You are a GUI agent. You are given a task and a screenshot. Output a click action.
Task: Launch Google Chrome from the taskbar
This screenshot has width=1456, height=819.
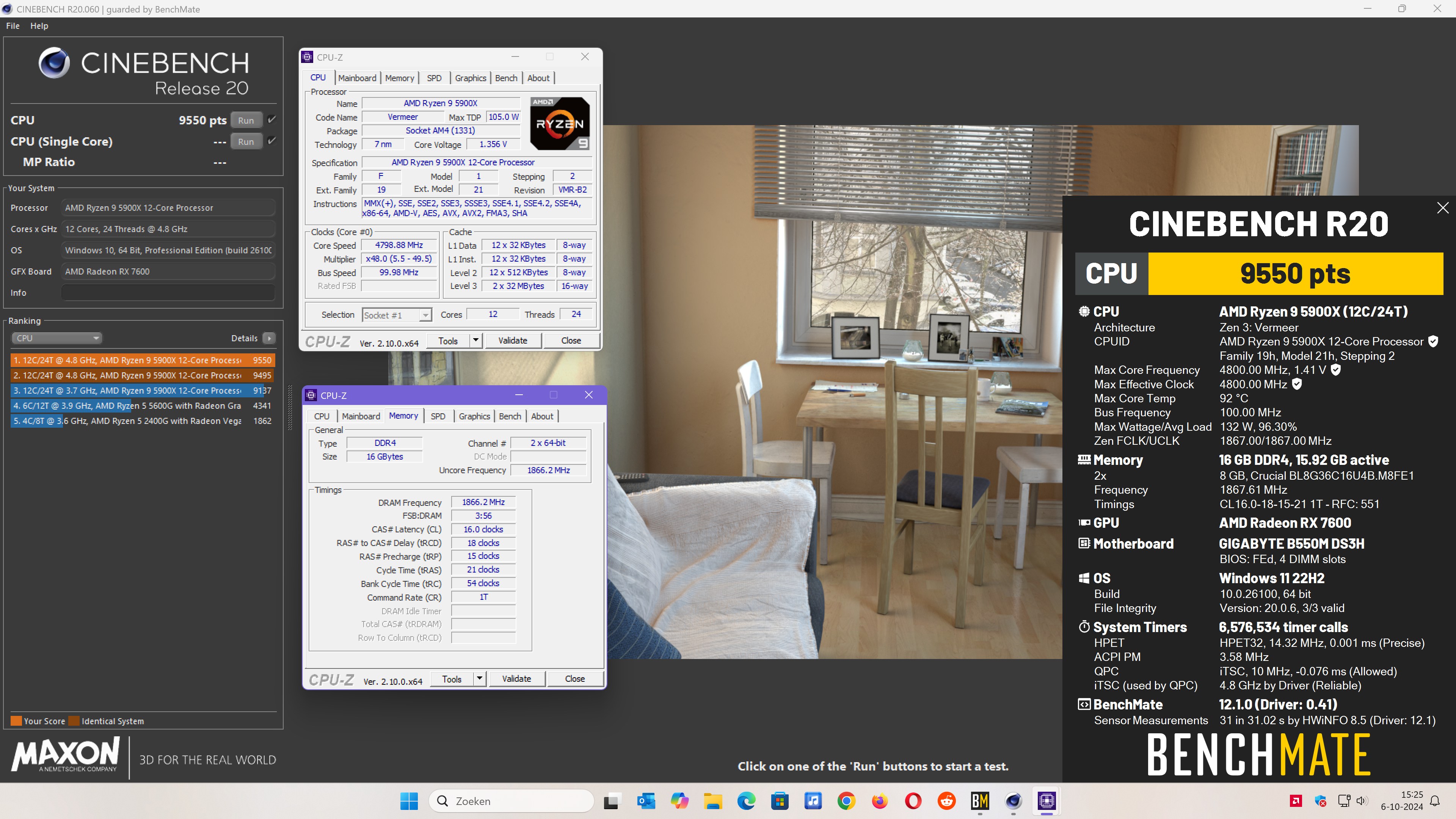click(x=846, y=801)
